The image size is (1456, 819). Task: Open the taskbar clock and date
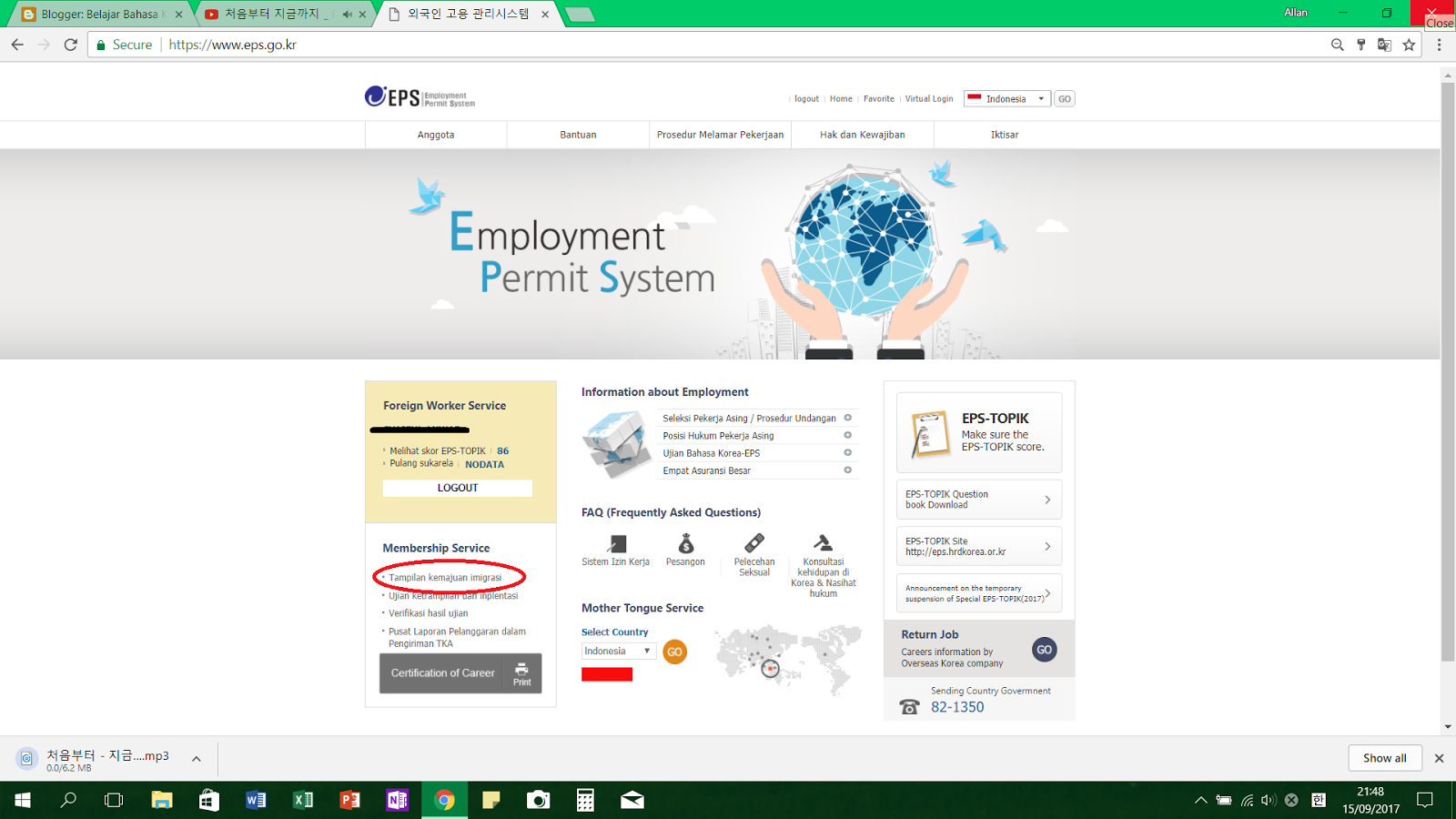[1370, 800]
